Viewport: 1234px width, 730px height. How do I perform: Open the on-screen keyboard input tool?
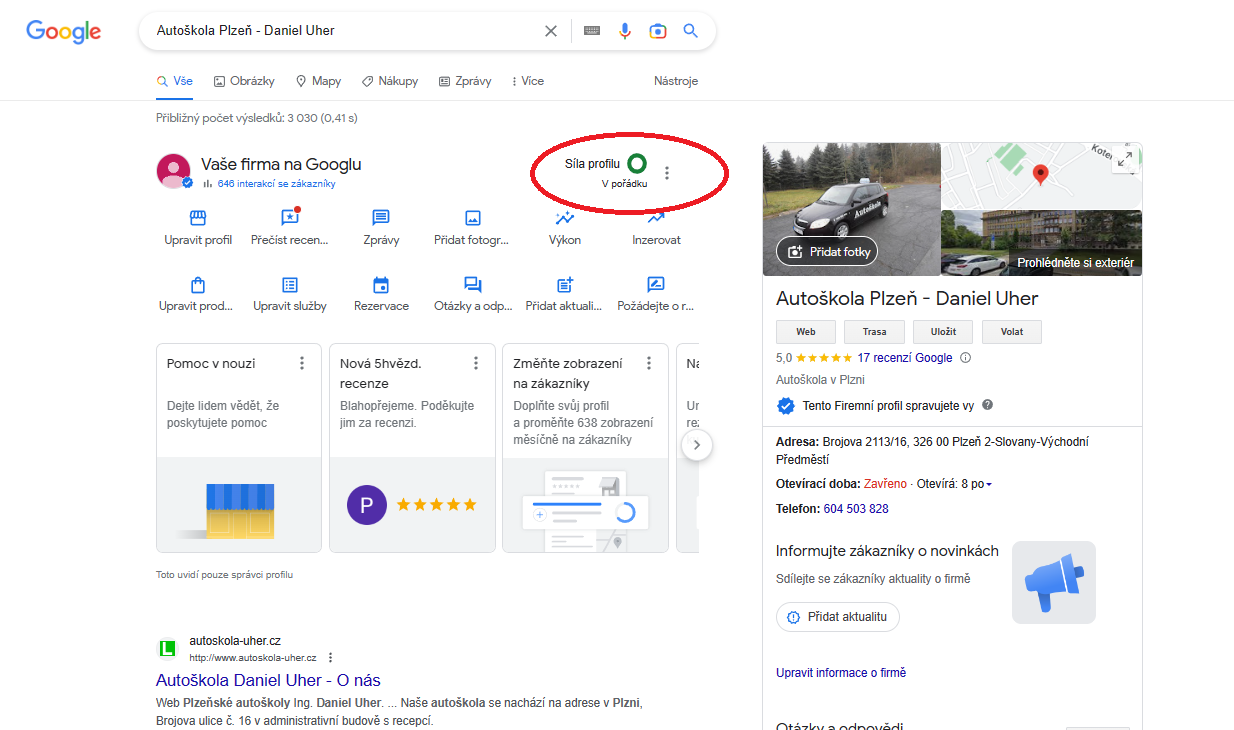(x=592, y=31)
